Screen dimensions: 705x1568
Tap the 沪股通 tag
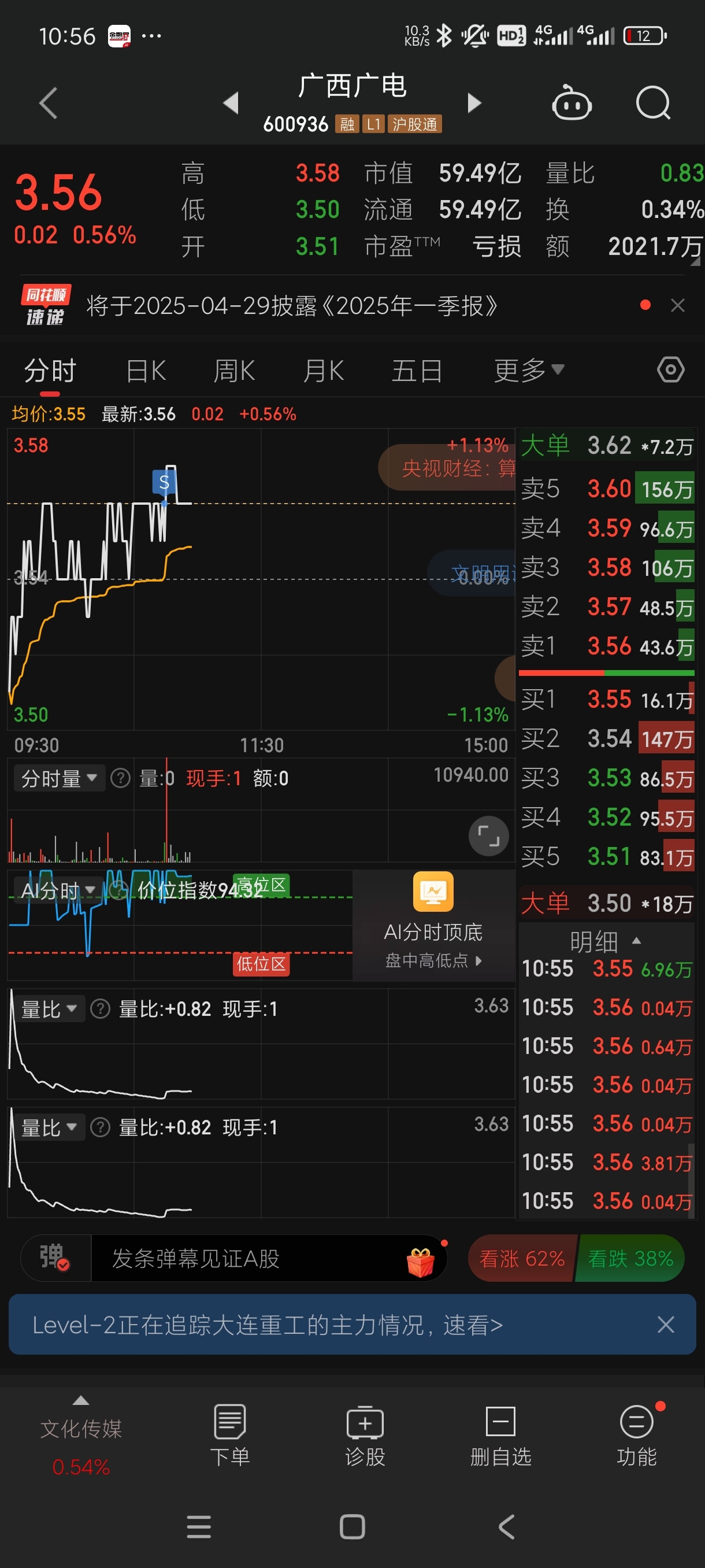(415, 124)
